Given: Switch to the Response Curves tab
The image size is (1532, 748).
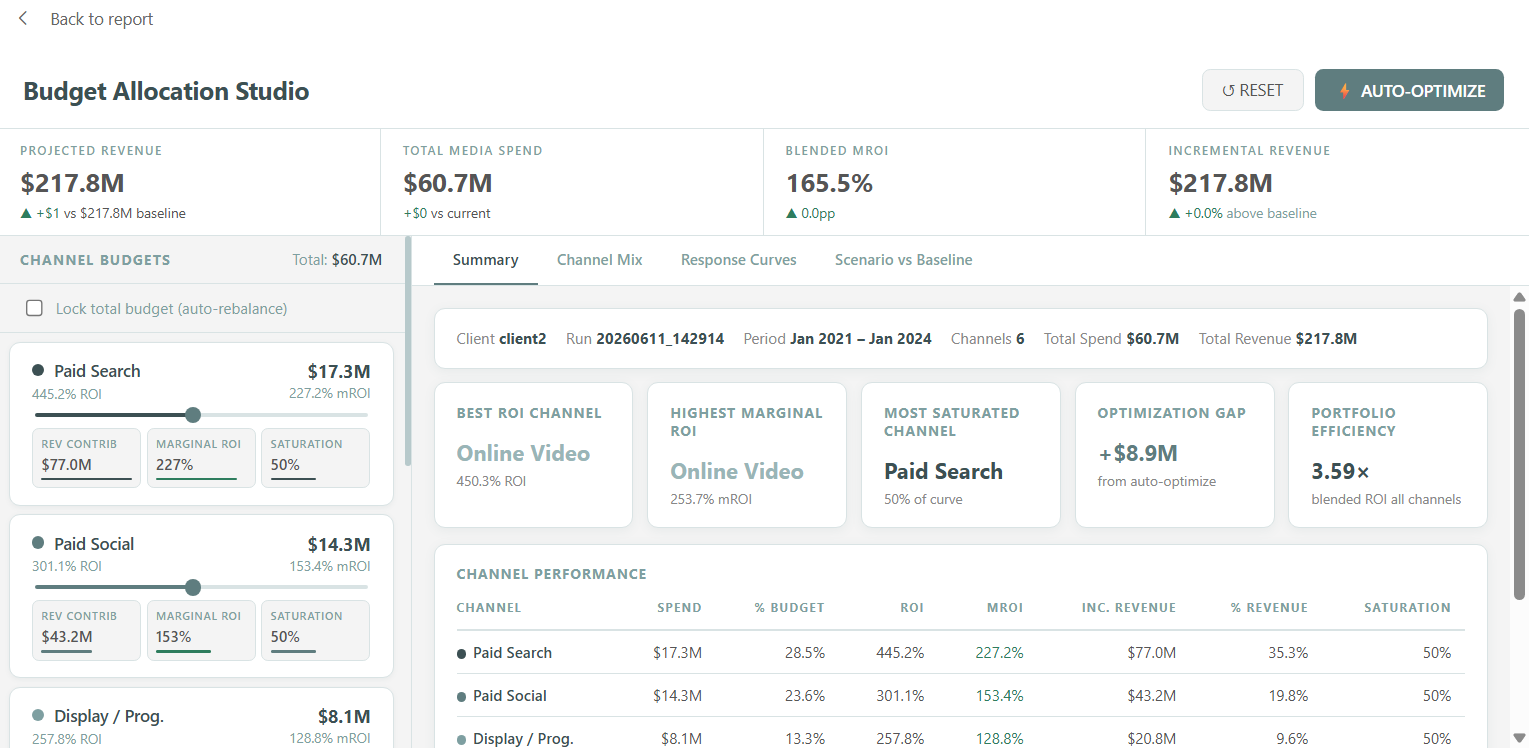Looking at the screenshot, I should pos(738,260).
